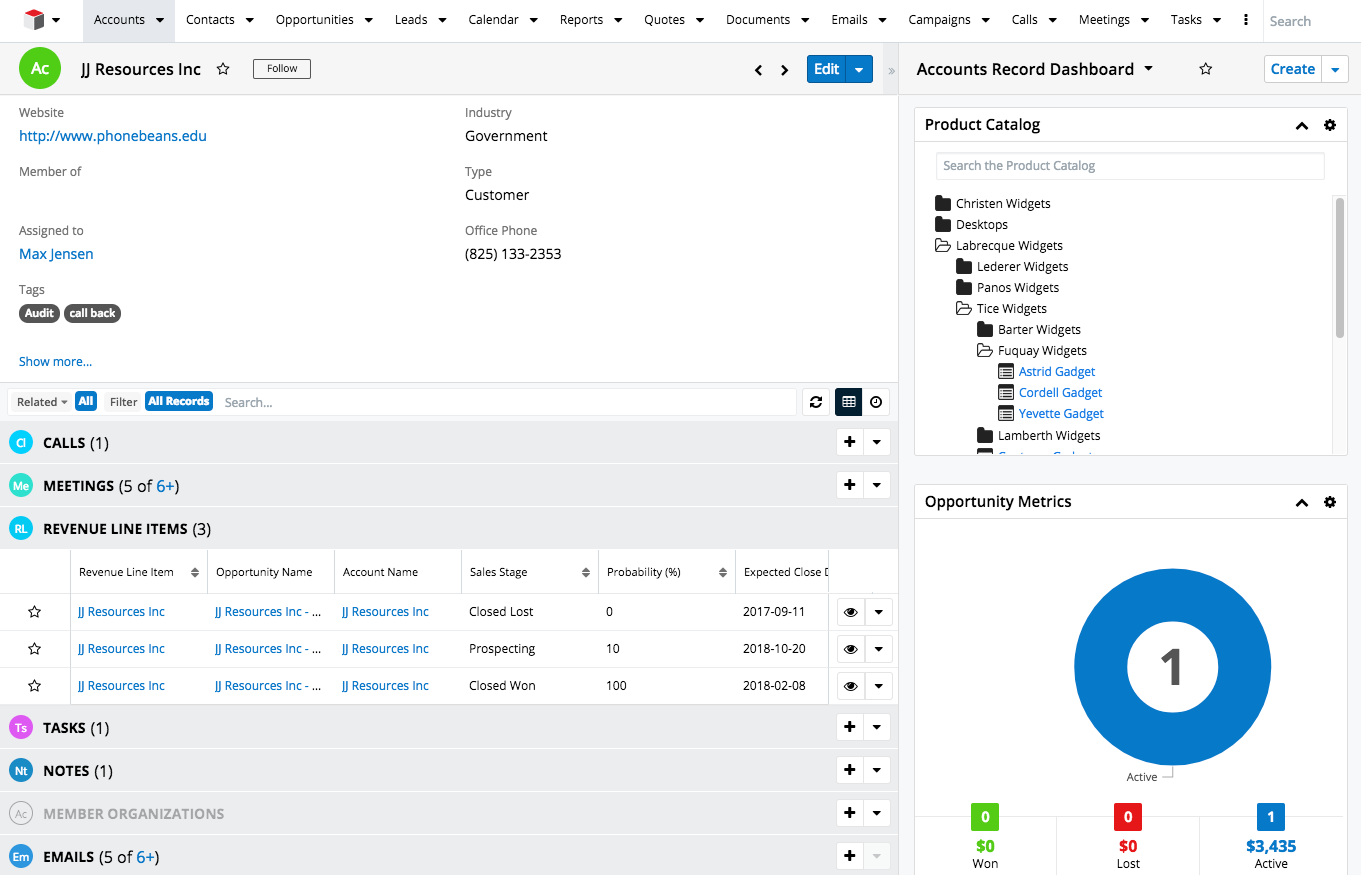Open the Reports menu tab

coord(581,20)
